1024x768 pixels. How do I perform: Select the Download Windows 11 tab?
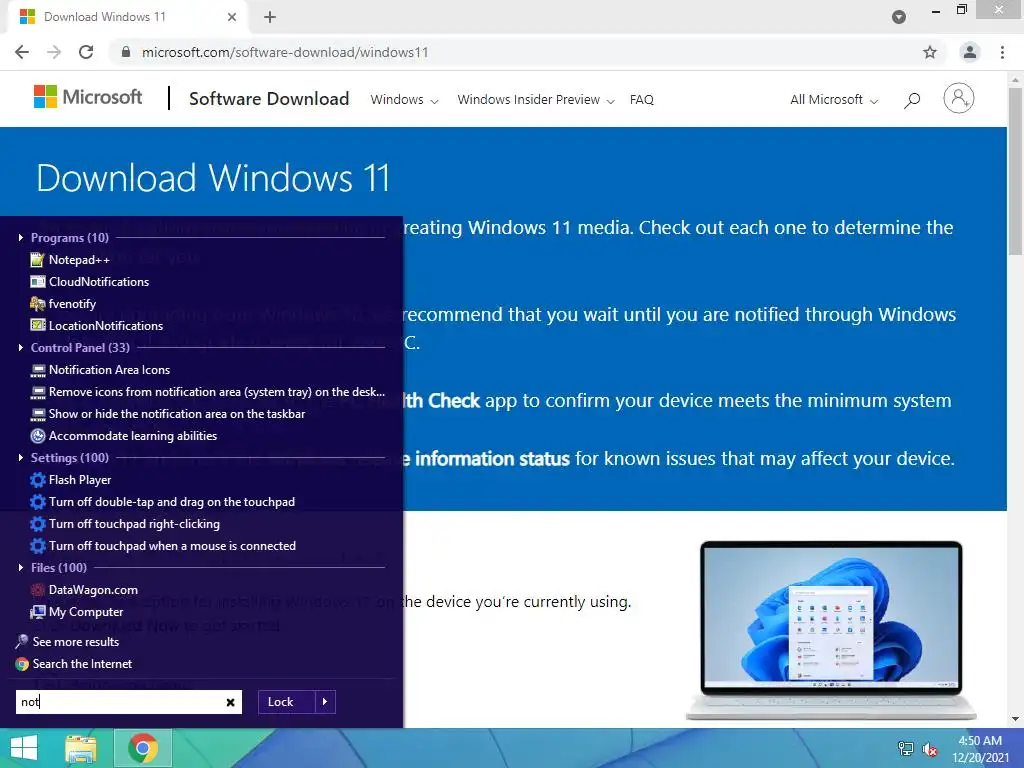click(x=127, y=17)
